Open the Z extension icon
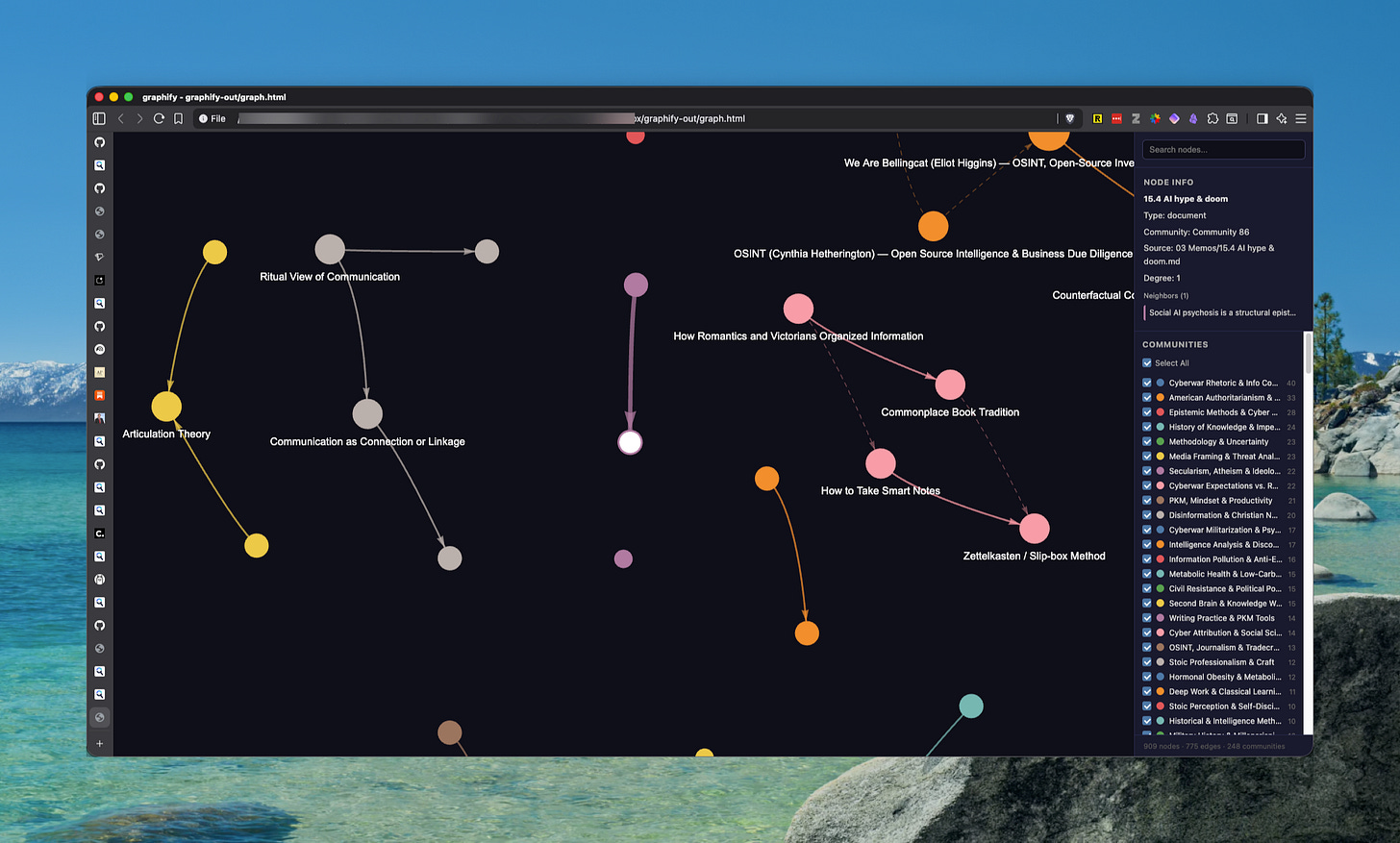Viewport: 1400px width, 843px height. [1136, 118]
